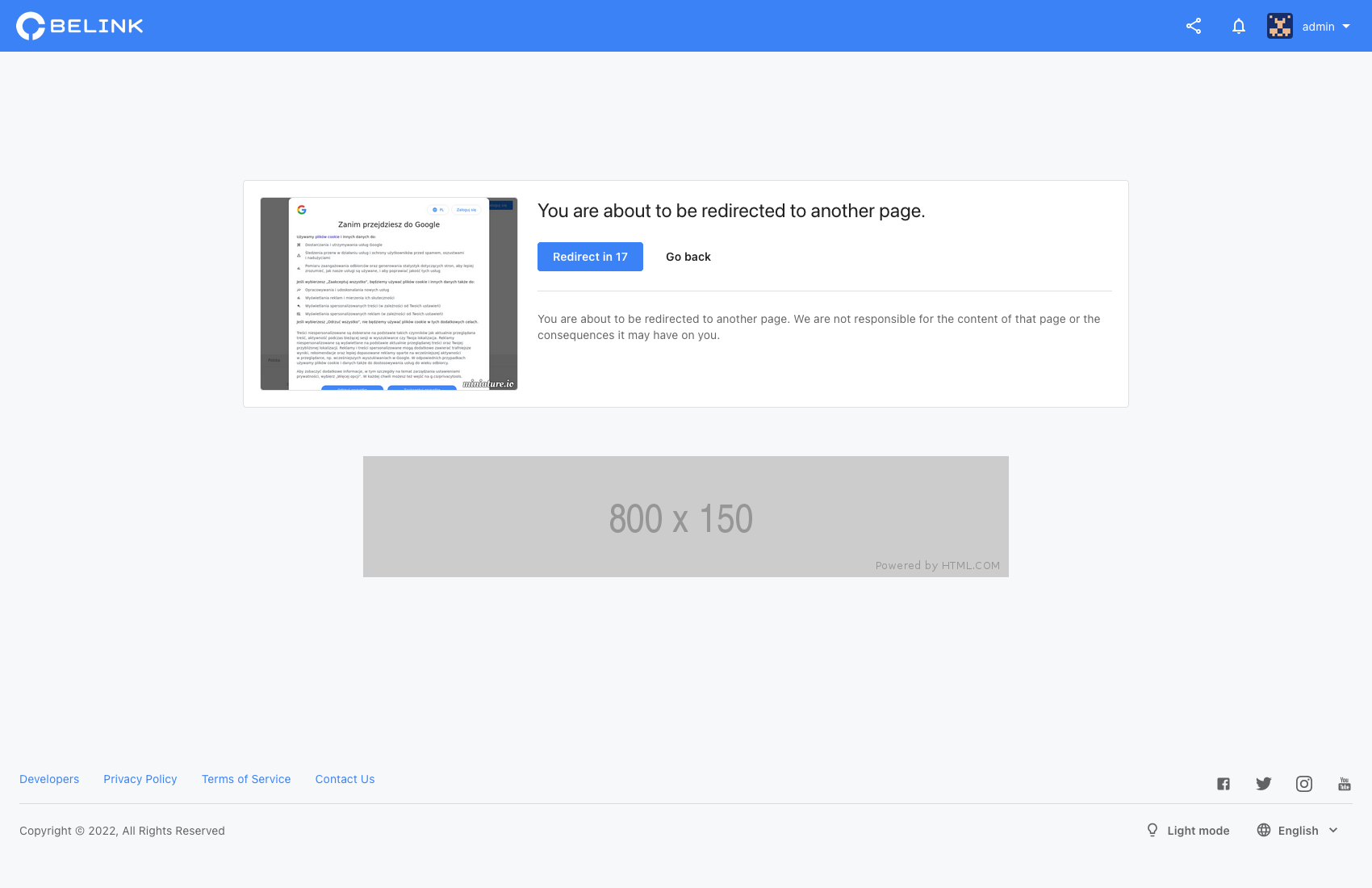
Task: Open the YouTube social icon
Action: tap(1345, 784)
